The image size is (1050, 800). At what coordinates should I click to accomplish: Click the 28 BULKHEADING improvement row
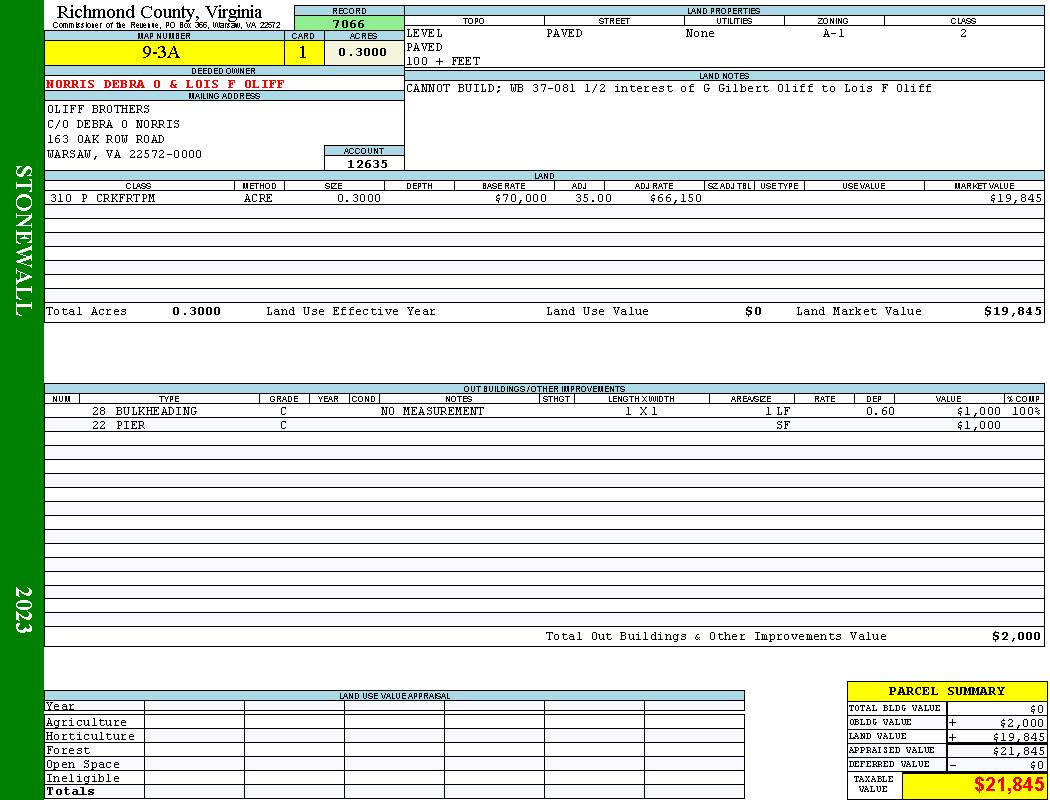point(544,411)
